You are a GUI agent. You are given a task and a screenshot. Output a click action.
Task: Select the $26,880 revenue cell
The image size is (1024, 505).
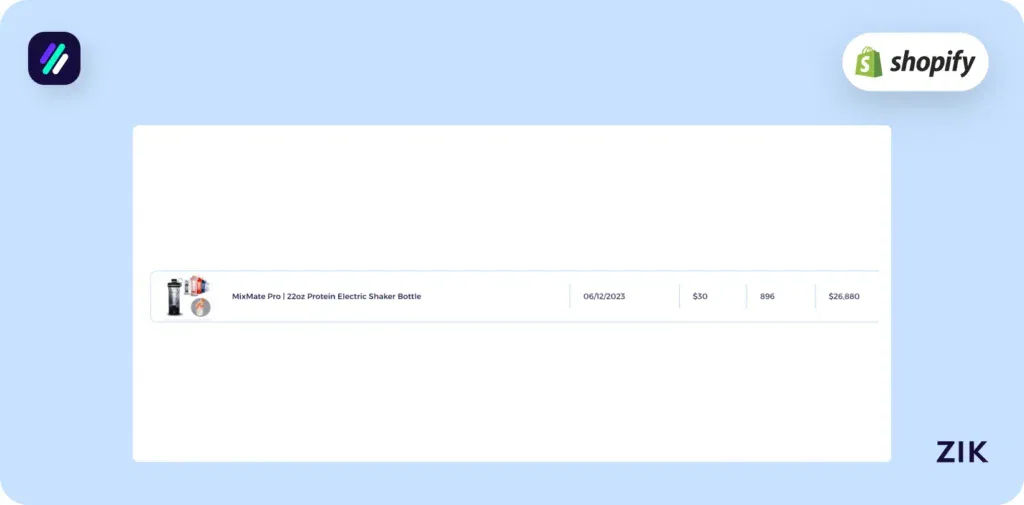click(844, 297)
